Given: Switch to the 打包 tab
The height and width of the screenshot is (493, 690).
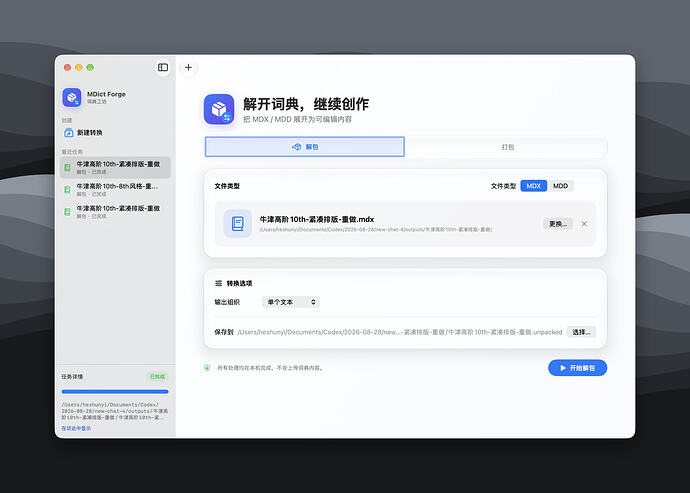Looking at the screenshot, I should click(x=507, y=147).
